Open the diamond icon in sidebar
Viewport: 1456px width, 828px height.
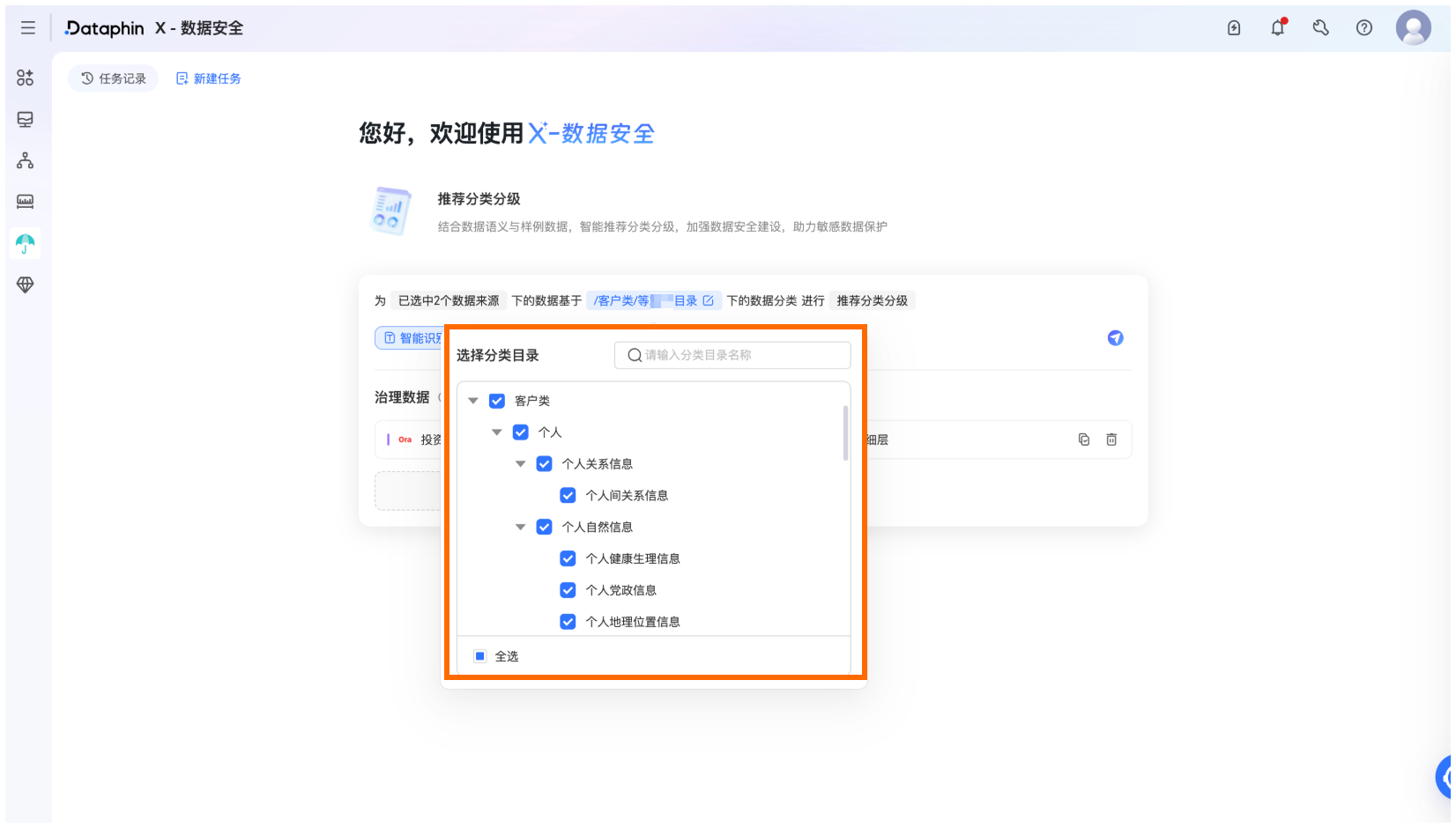pos(26,285)
